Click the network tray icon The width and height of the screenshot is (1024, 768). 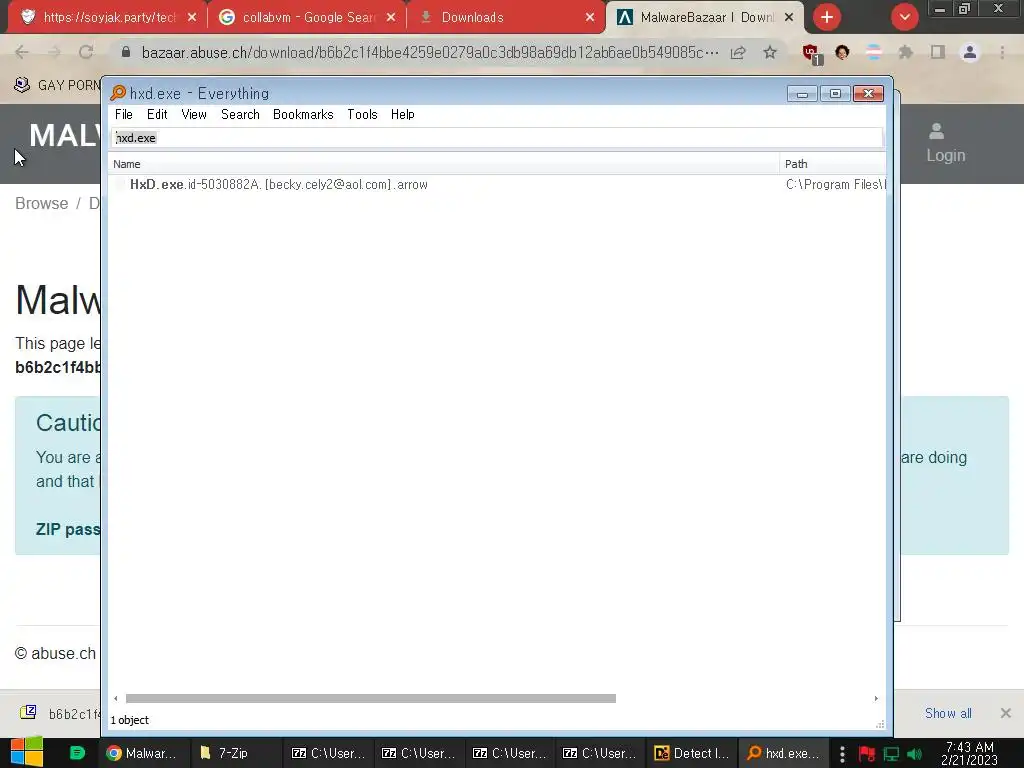click(891, 754)
